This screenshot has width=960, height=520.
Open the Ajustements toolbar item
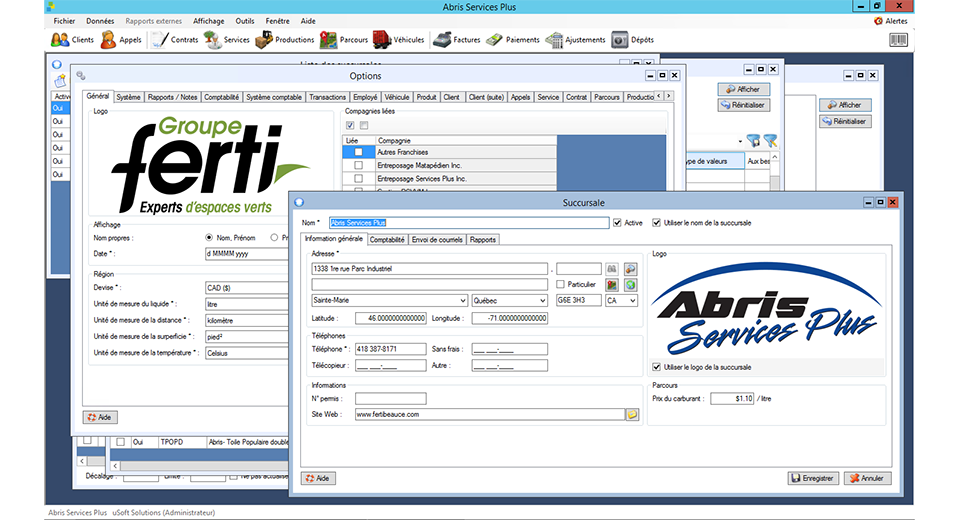576,40
